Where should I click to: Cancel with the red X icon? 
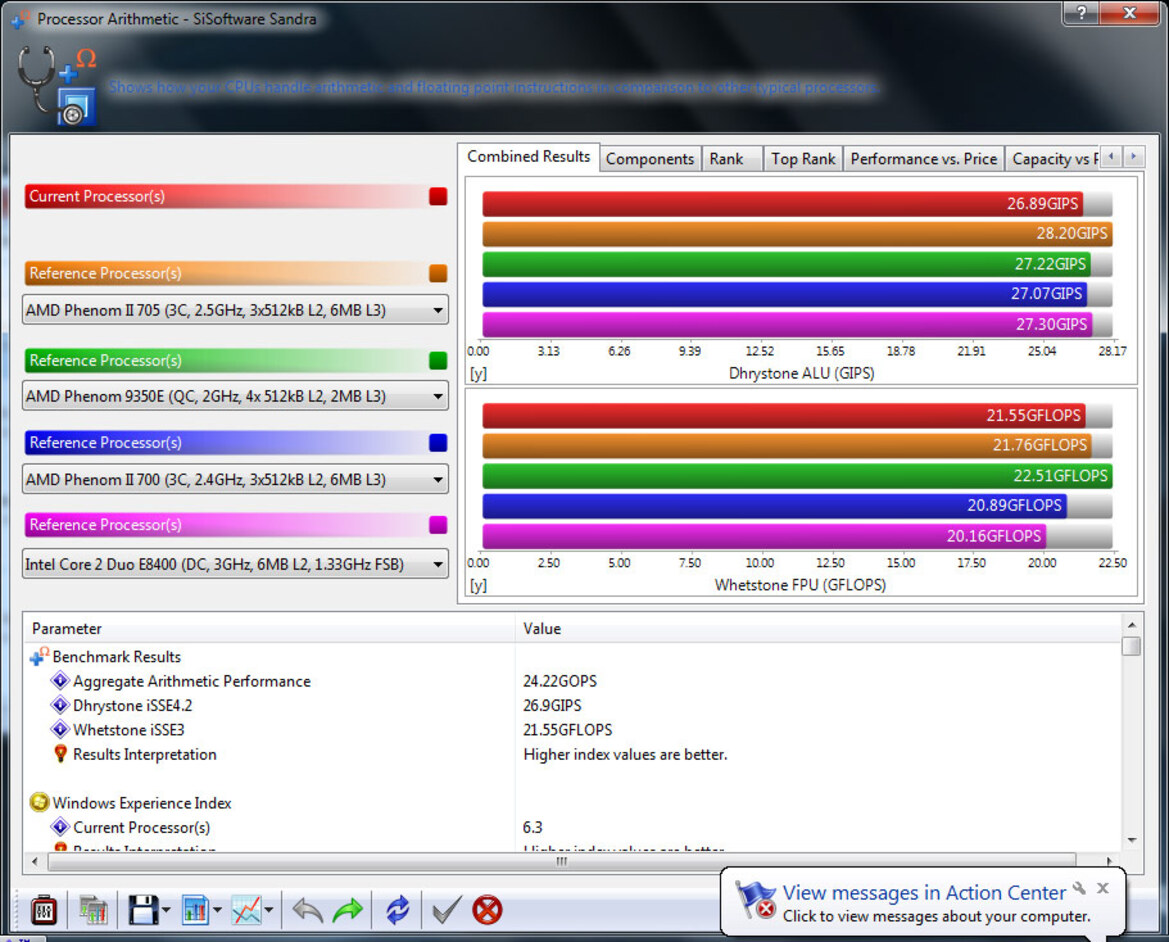[488, 910]
